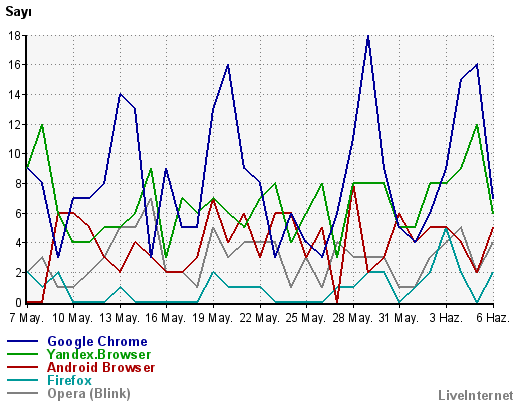The width and height of the screenshot is (520, 405).
Task: Click the 28 May. date label
Action: [x=353, y=318]
